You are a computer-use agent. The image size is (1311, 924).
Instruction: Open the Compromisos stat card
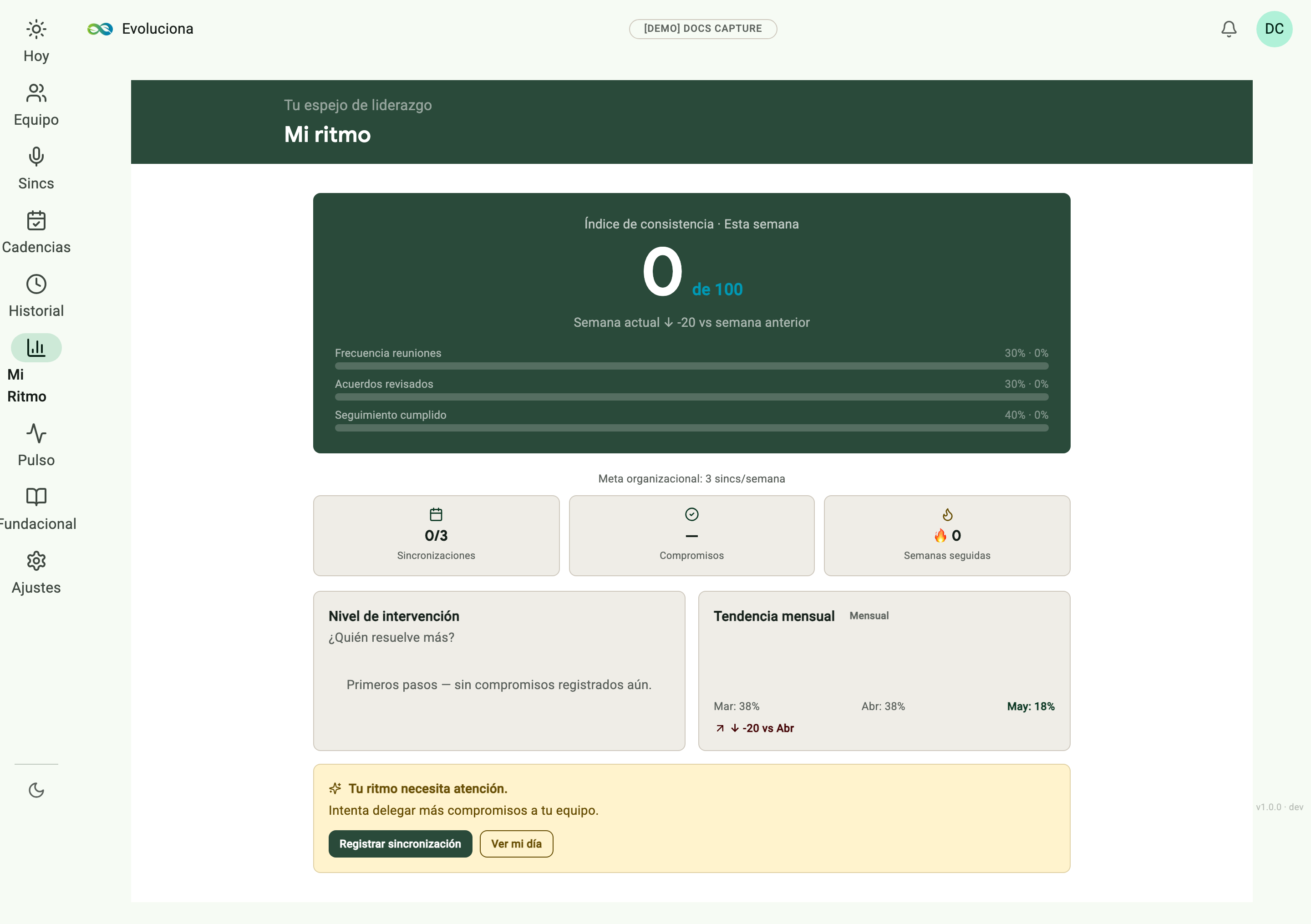[691, 536]
